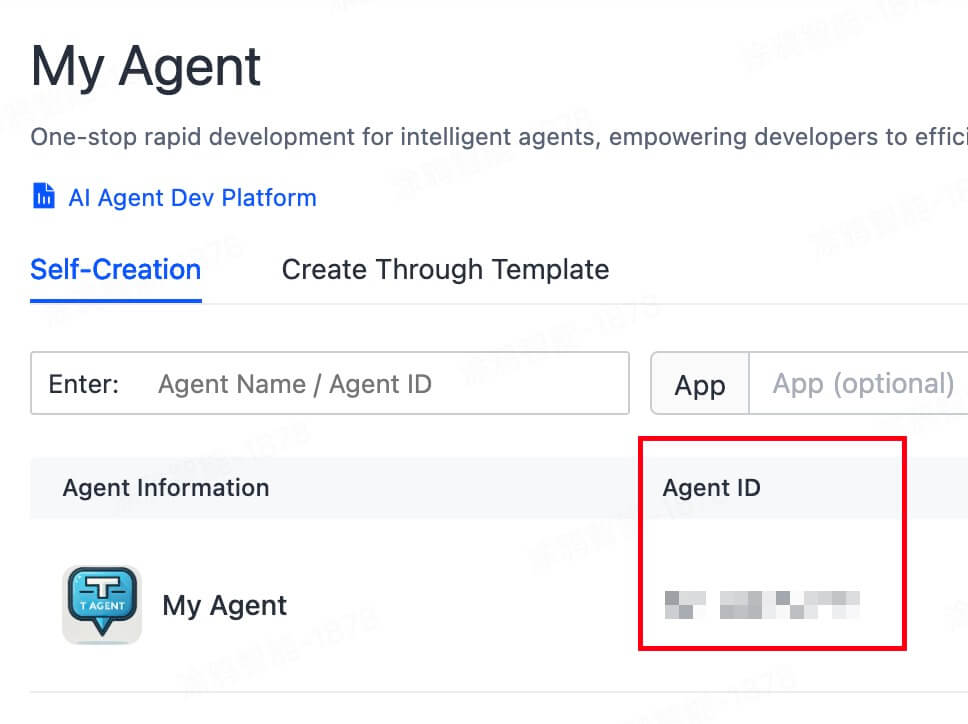Image resolution: width=968 pixels, height=724 pixels.
Task: Click the empty space in the My Agent row
Action: (x=450, y=605)
